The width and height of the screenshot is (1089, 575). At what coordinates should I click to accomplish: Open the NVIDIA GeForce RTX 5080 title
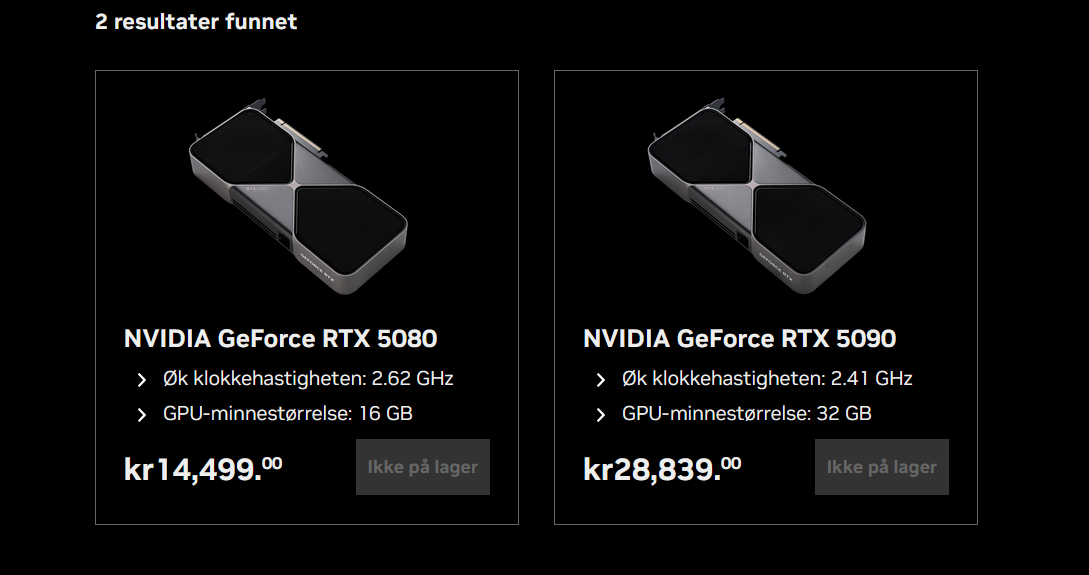coord(280,339)
